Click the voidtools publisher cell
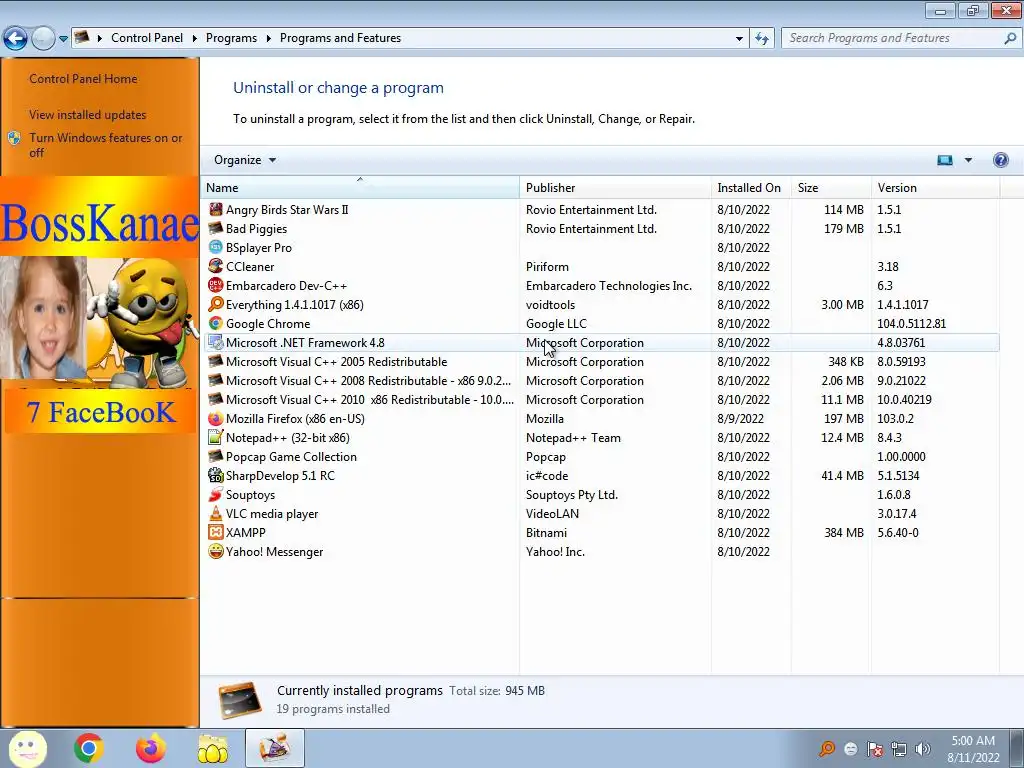The height and width of the screenshot is (768, 1024). 550,304
